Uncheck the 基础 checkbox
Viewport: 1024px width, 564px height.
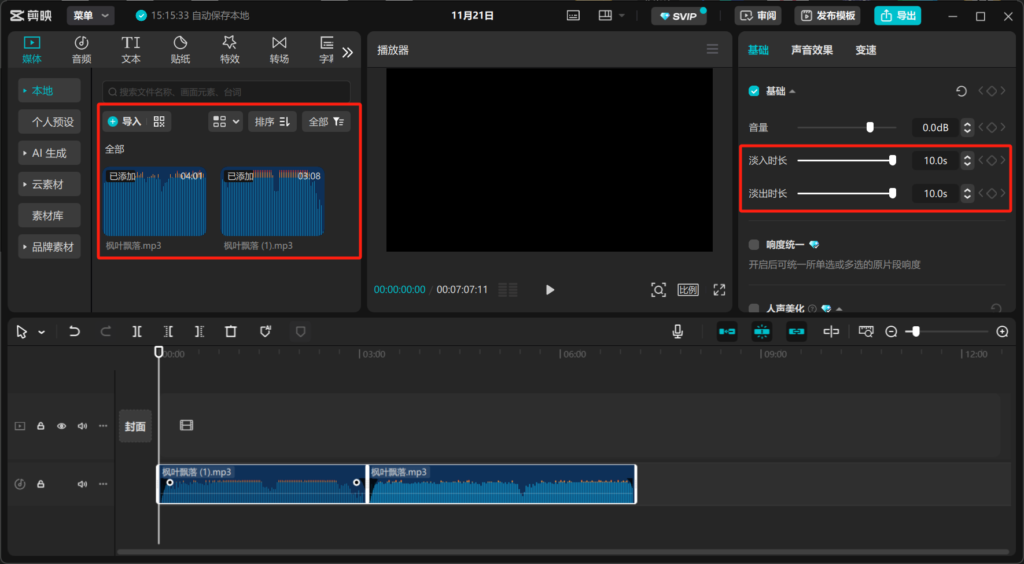click(x=755, y=91)
